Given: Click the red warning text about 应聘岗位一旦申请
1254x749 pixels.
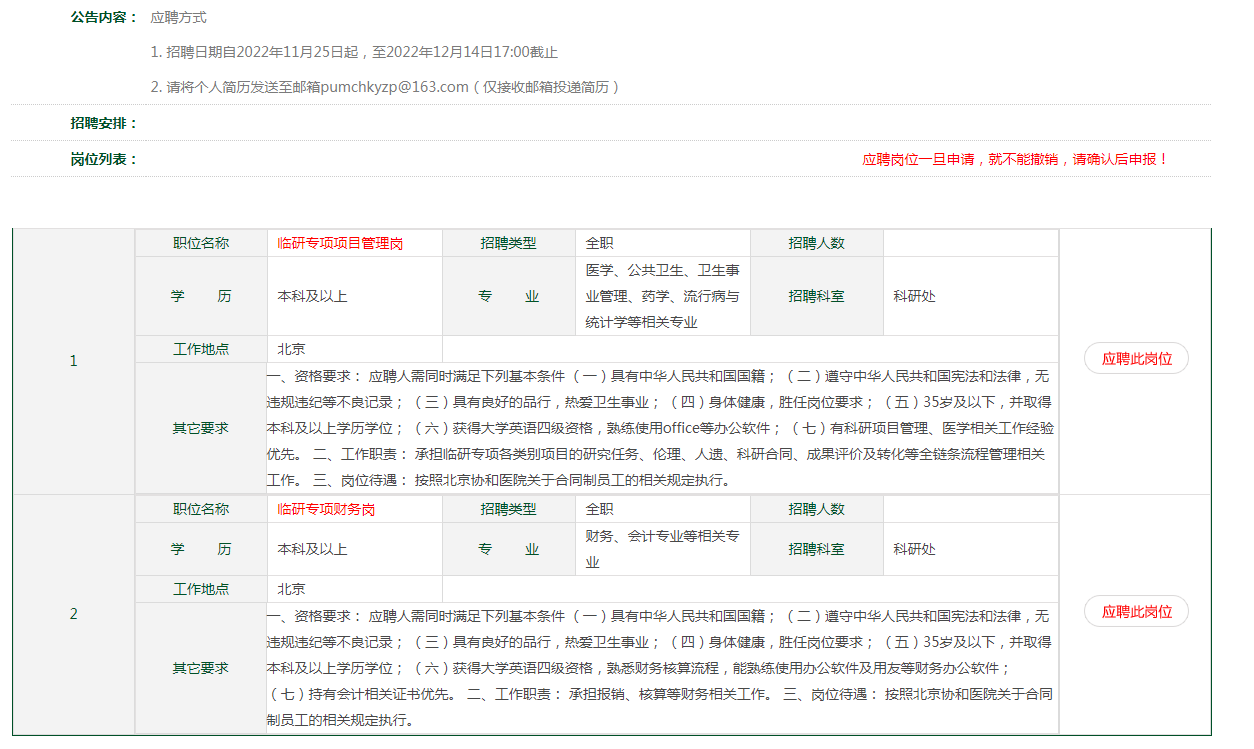Looking at the screenshot, I should [1015, 159].
